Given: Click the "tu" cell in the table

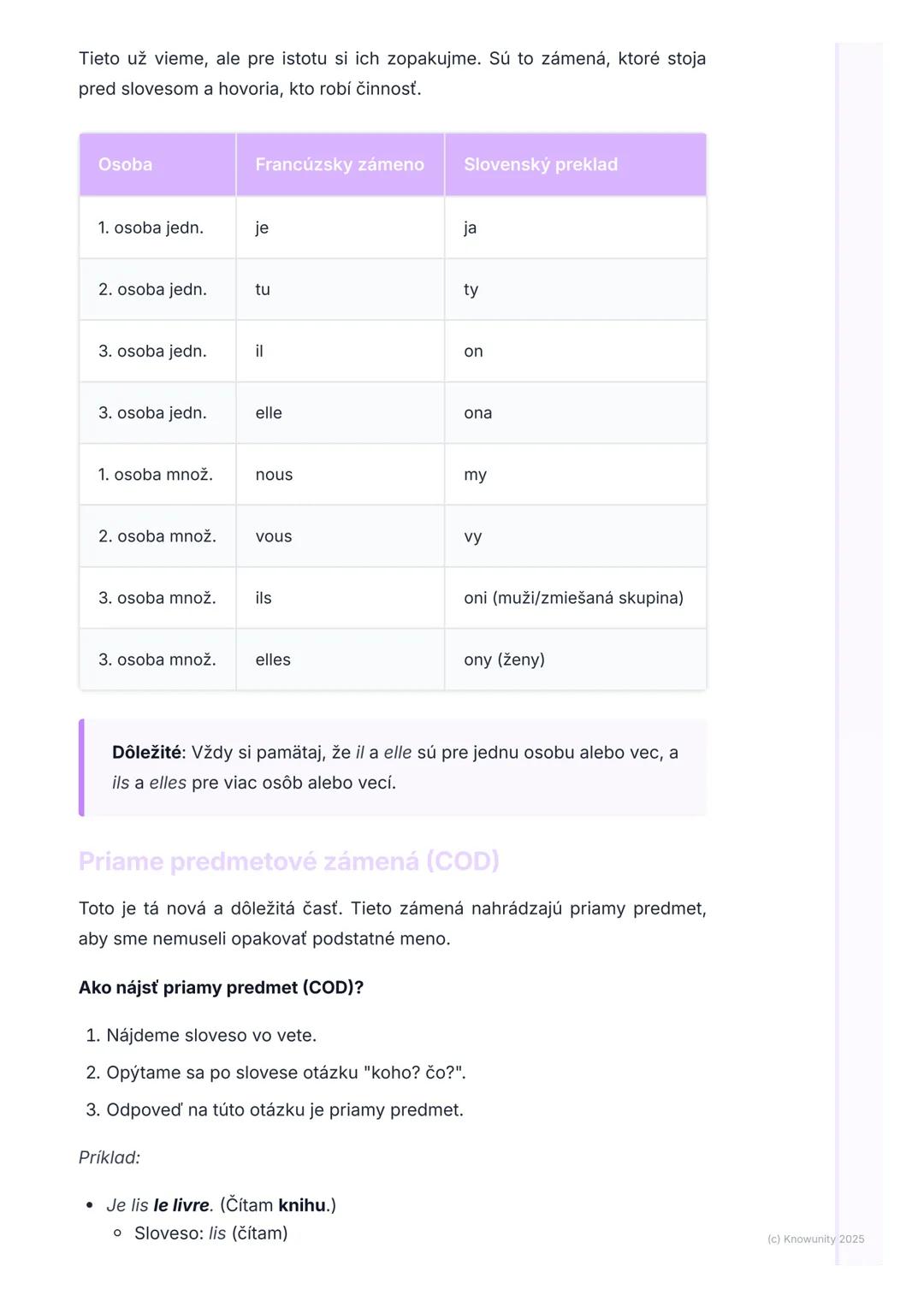Looking at the screenshot, I should point(263,289).
